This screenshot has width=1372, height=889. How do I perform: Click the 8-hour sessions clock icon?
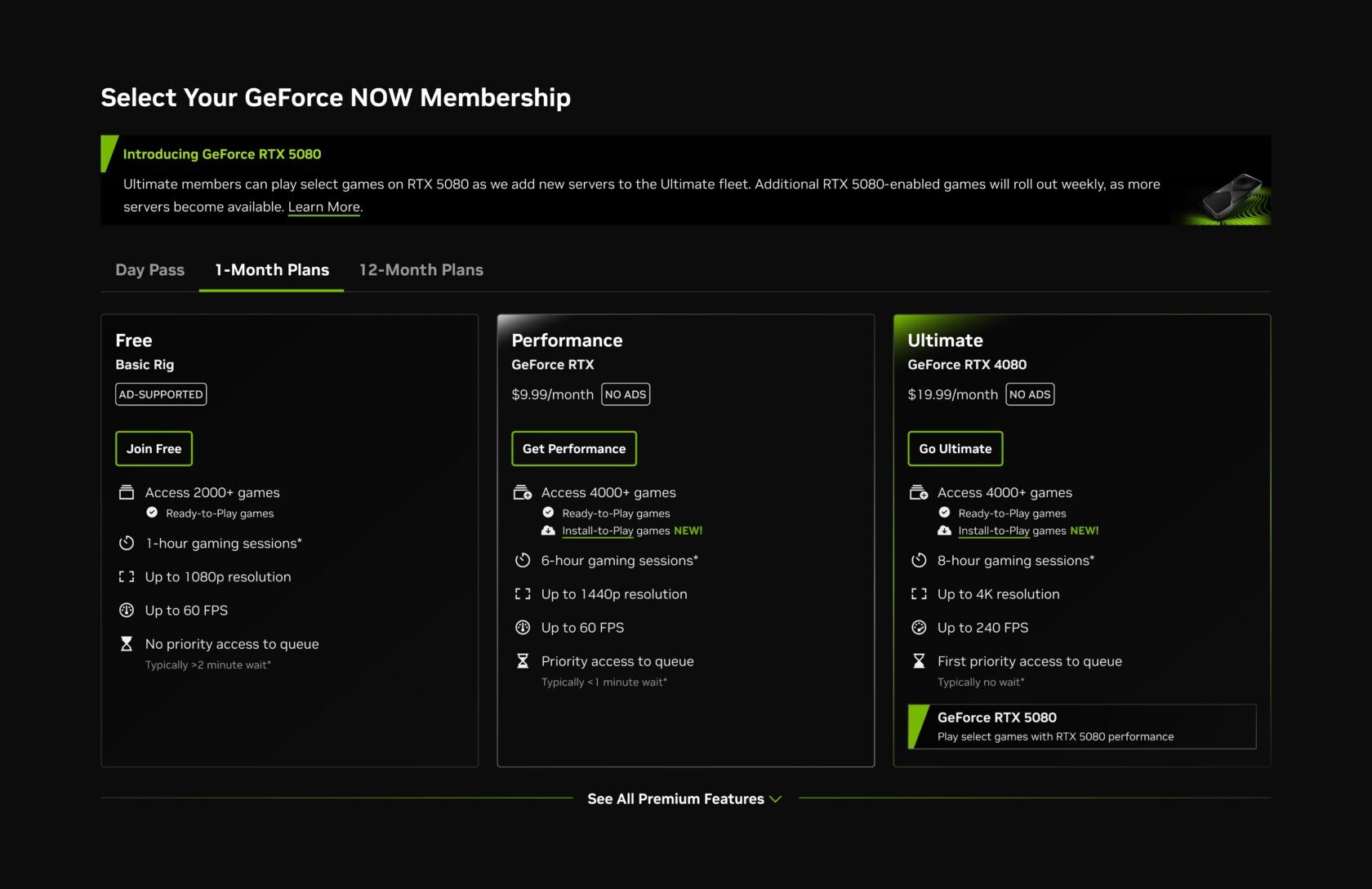coord(920,560)
